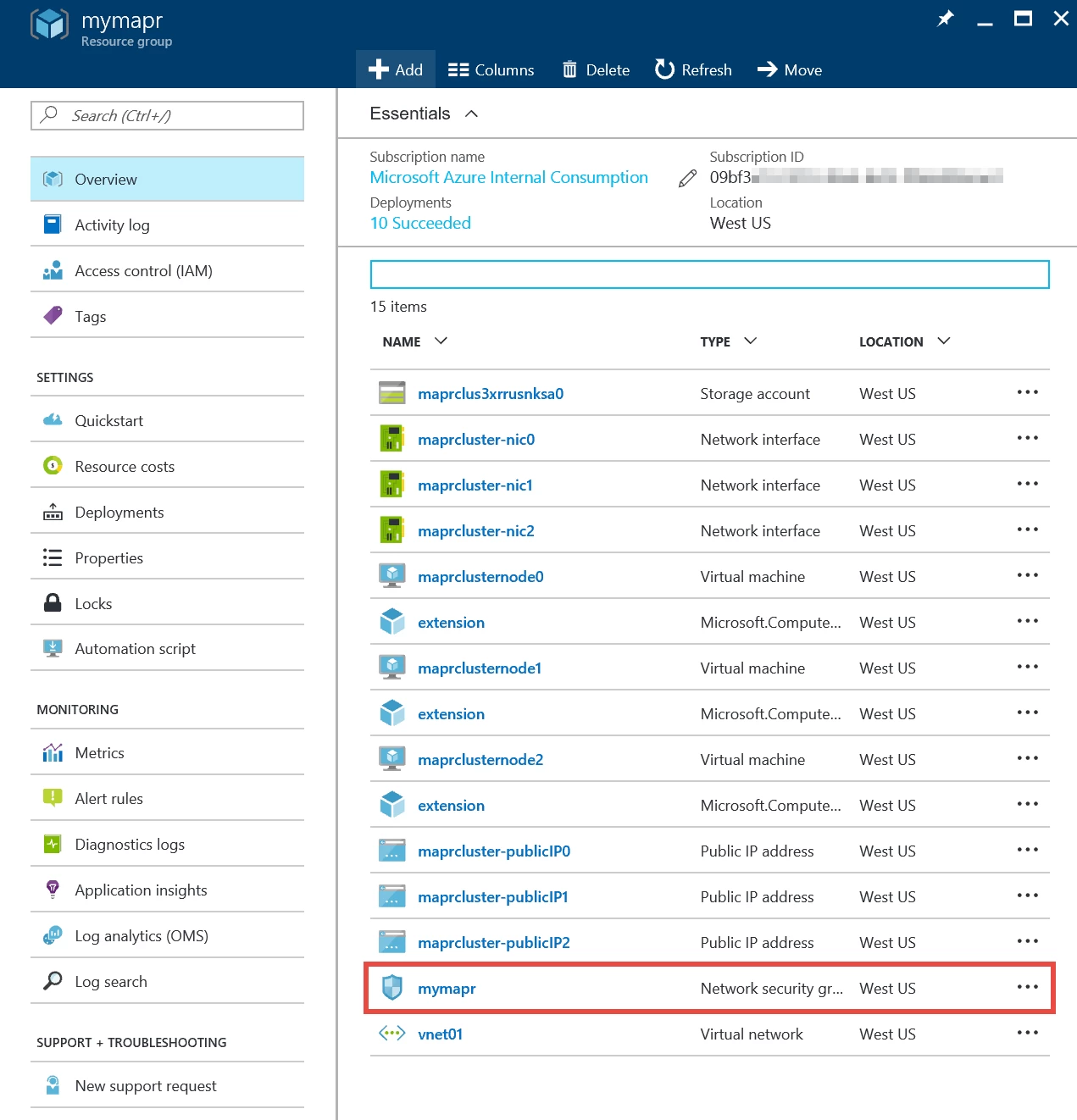Click 'Virtual network' type cell
Viewport: 1077px width, 1120px height.
click(x=752, y=1034)
